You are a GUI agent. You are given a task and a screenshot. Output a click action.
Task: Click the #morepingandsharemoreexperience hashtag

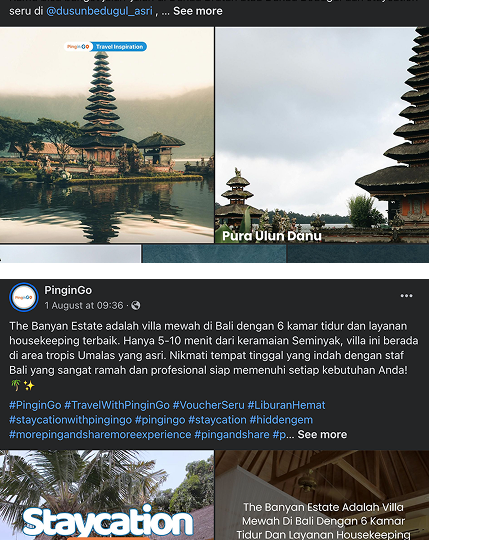(x=100, y=434)
